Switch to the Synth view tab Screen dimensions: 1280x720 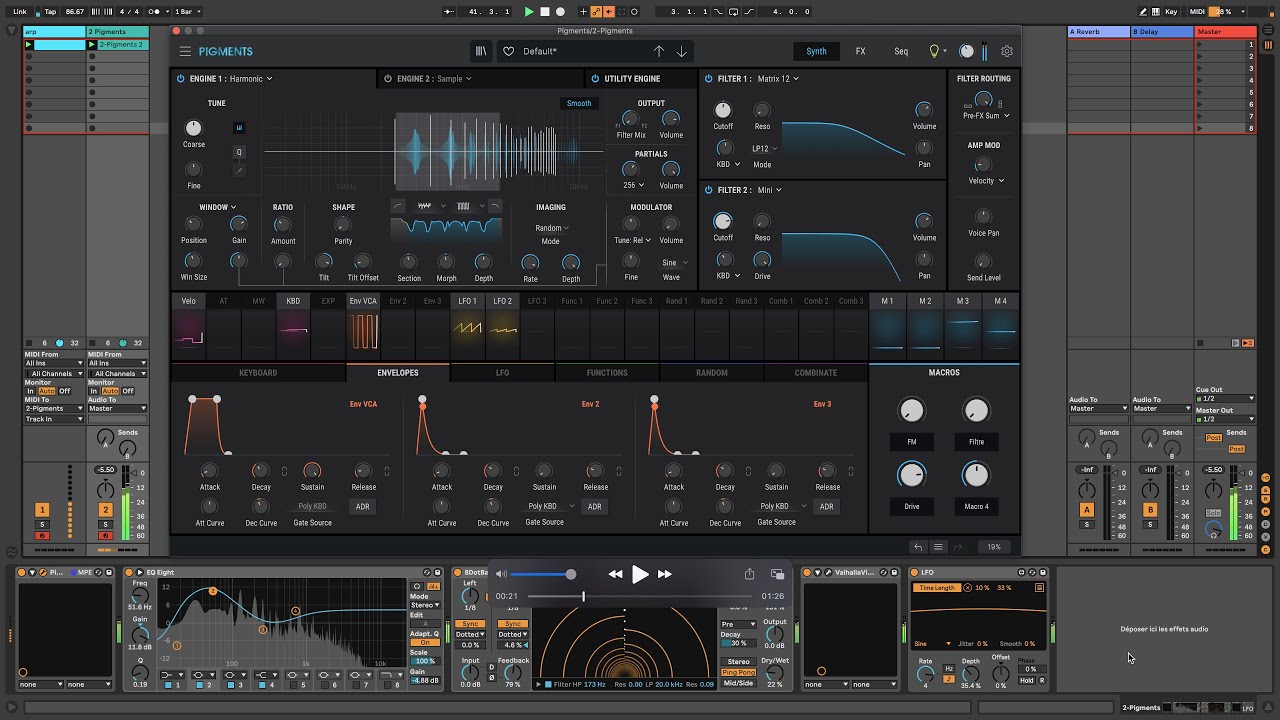click(x=817, y=51)
